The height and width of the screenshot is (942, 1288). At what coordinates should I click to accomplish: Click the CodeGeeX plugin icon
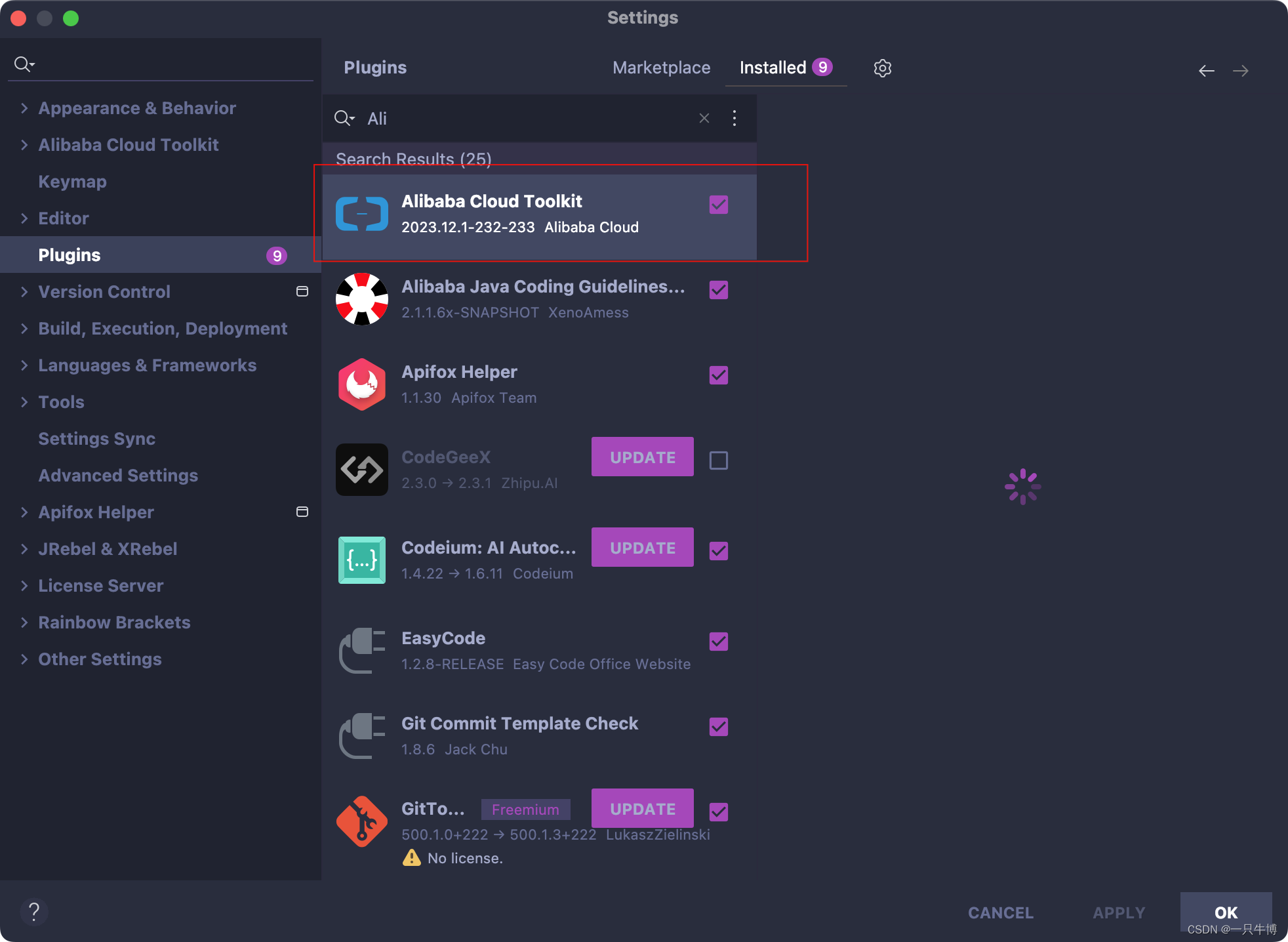tap(361, 470)
